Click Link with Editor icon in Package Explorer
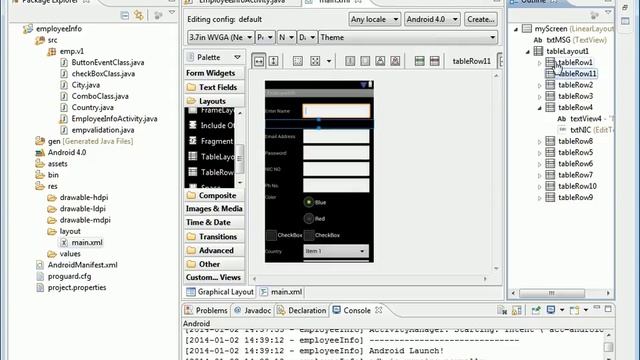 pyautogui.click(x=139, y=16)
